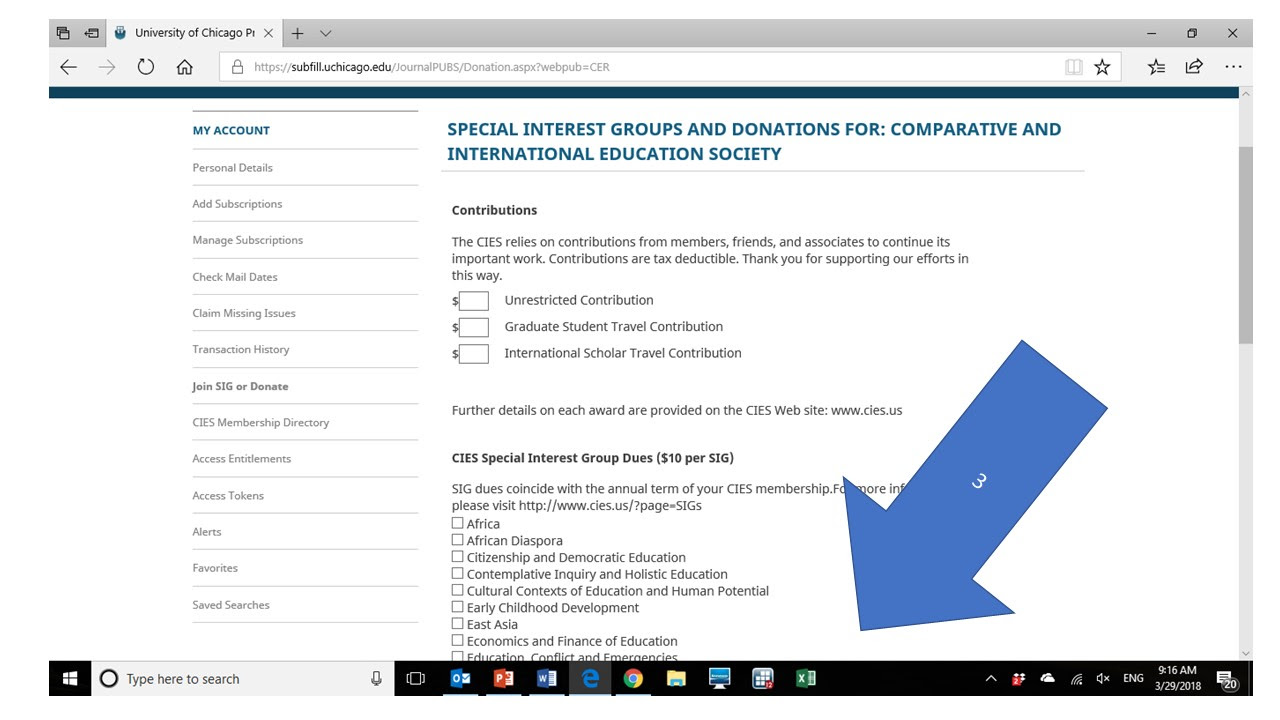
Task: Open the Alerts link
Action: (207, 532)
